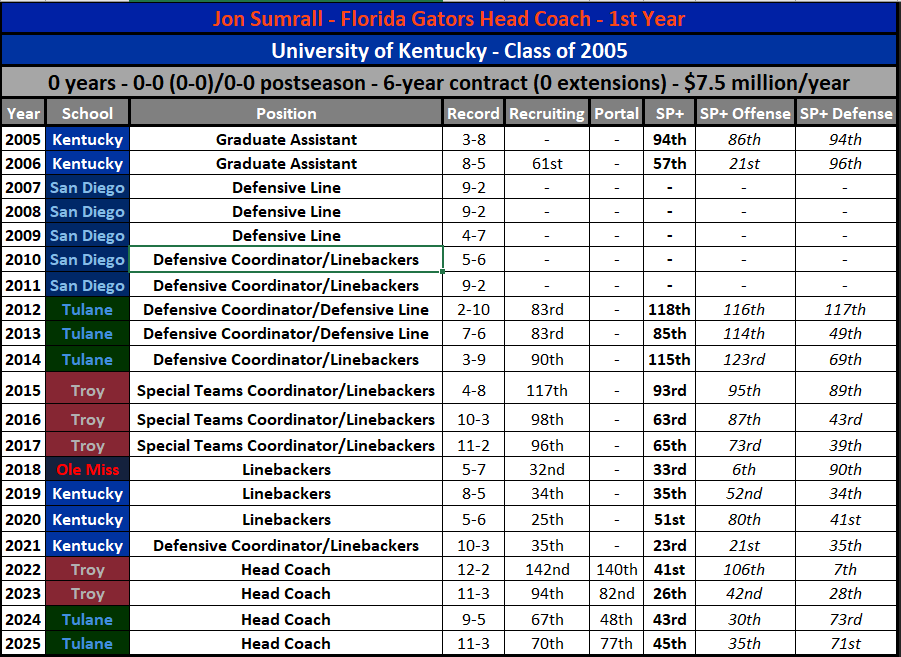Image resolution: width=901 pixels, height=657 pixels.
Task: Click the 2015 Troy school cell
Action: pos(87,390)
